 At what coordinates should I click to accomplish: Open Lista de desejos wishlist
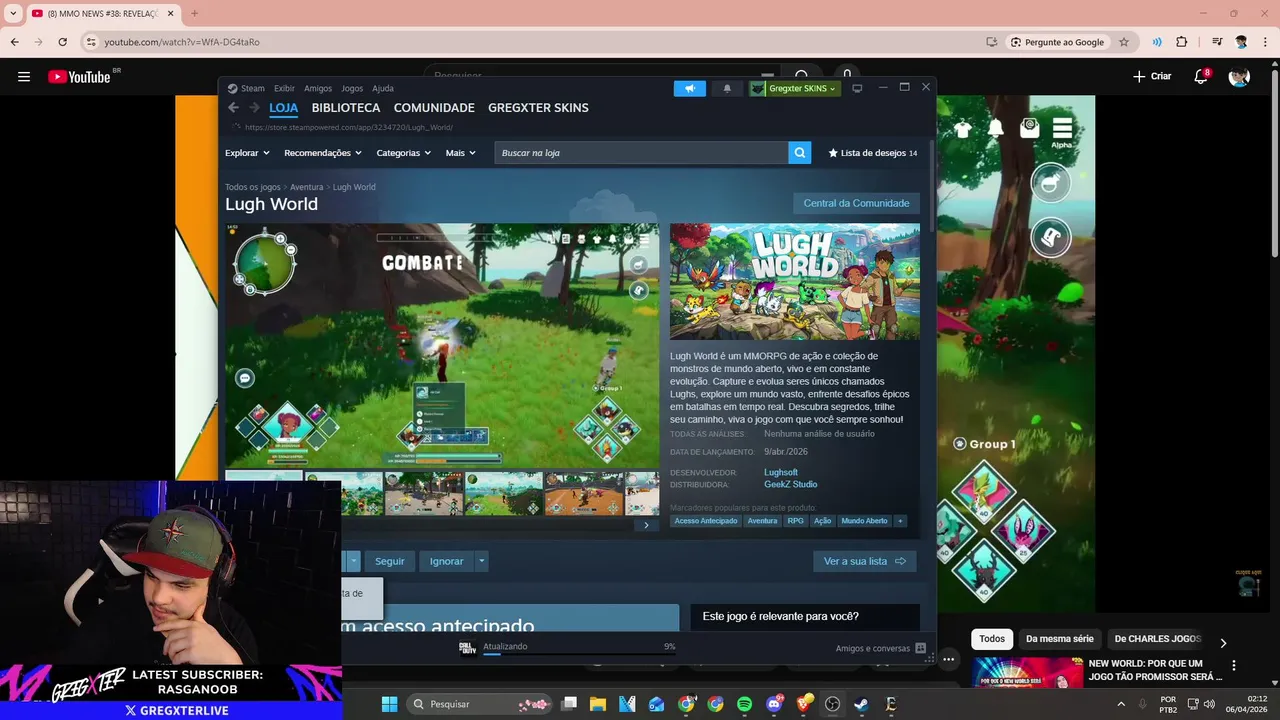click(x=872, y=153)
